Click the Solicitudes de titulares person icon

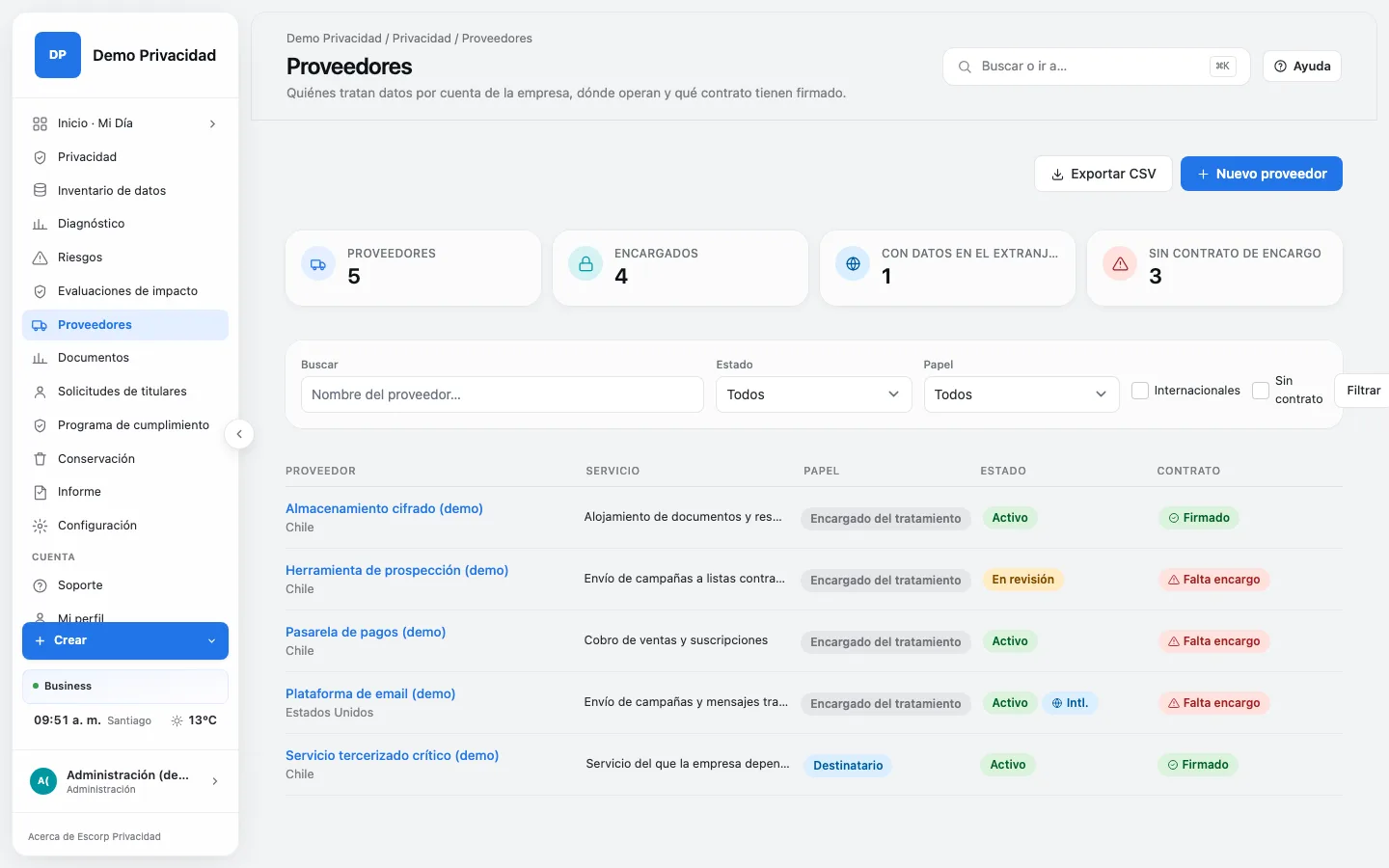click(40, 392)
